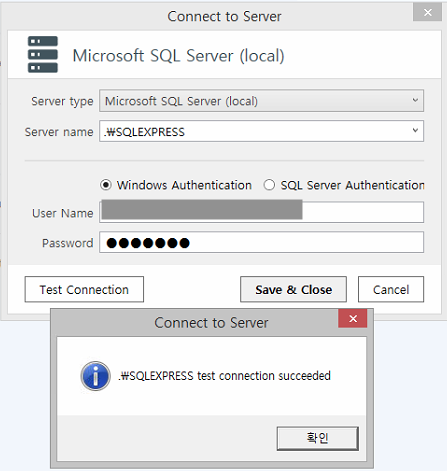Click the Cancel button
This screenshot has height=471, width=447.
tap(391, 289)
